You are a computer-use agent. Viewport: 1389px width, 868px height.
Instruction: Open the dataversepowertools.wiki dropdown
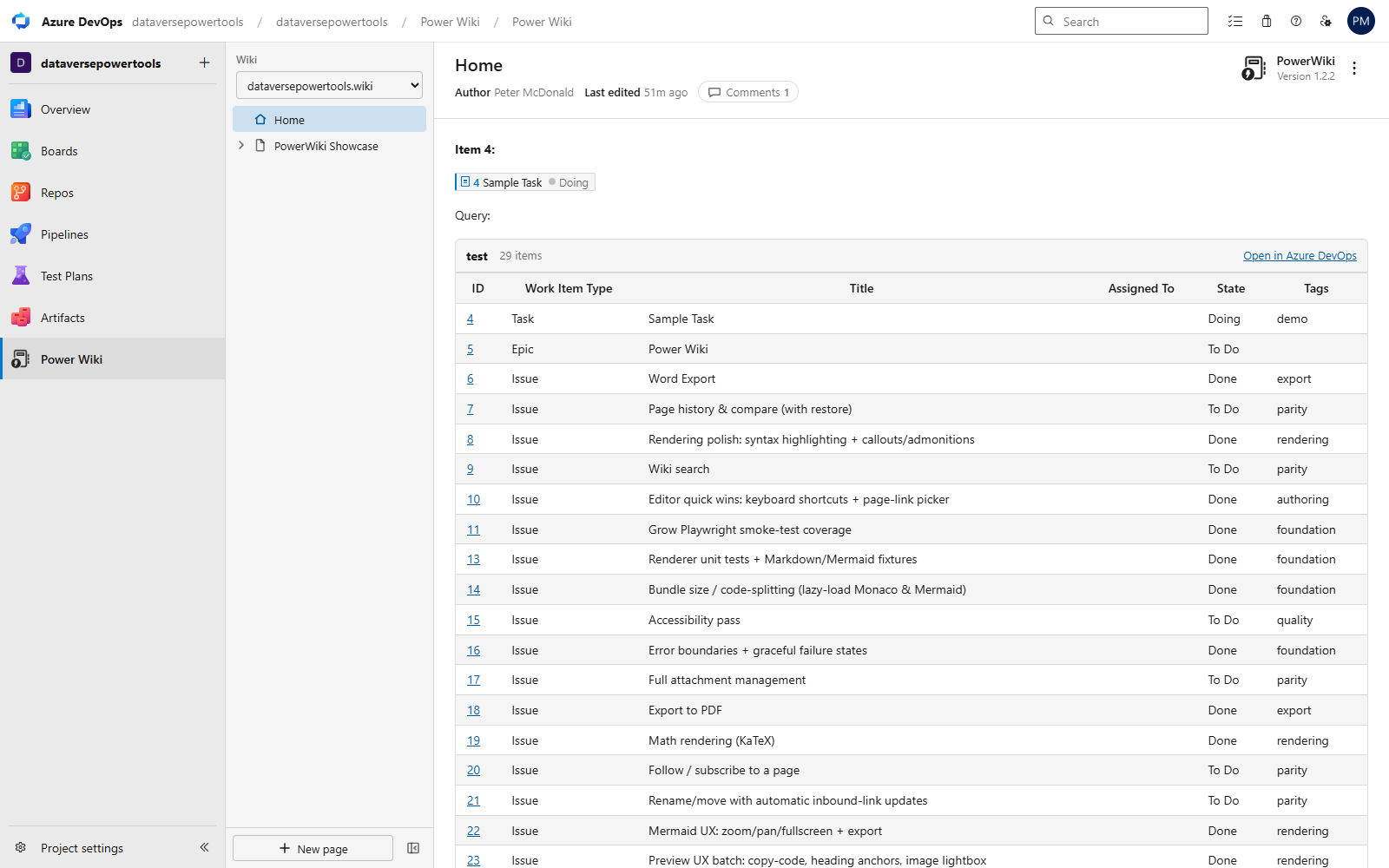[x=329, y=86]
